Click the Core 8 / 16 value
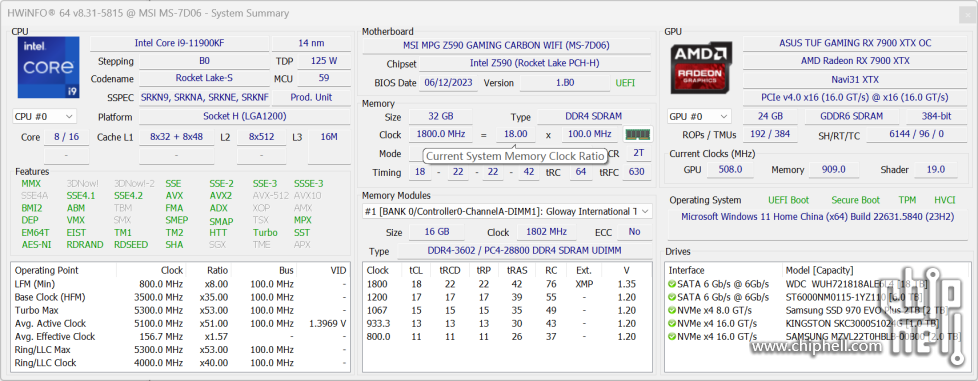This screenshot has height=381, width=978. coord(67,137)
